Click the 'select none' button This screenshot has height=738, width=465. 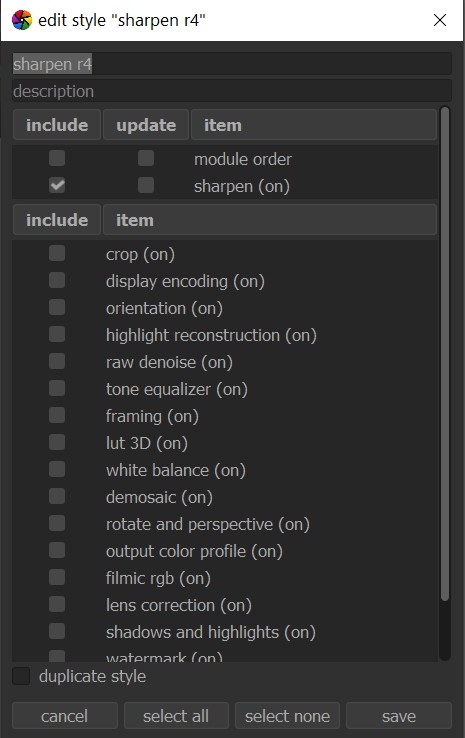tap(287, 716)
